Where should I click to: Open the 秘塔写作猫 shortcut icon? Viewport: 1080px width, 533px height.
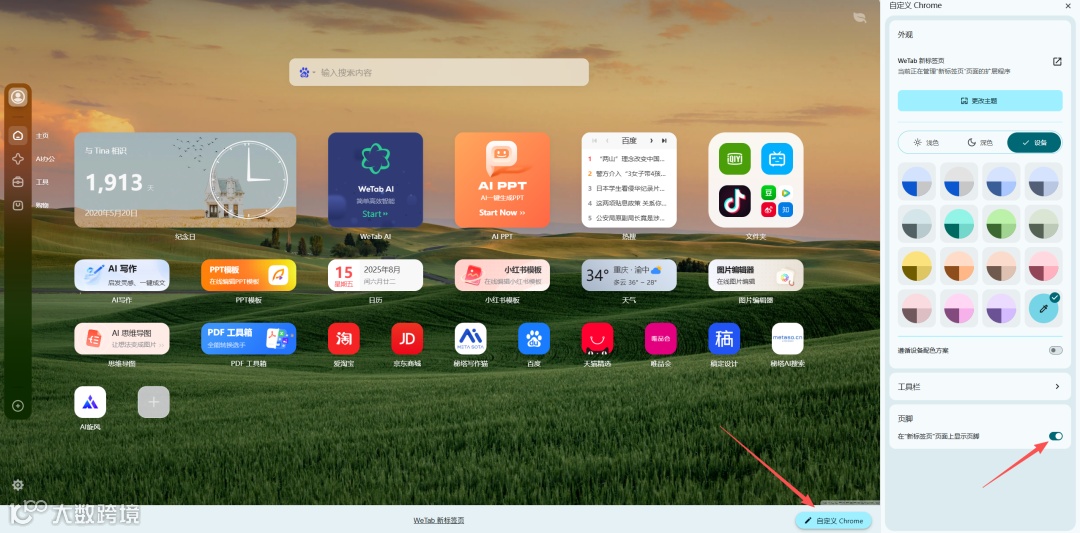coord(470,339)
